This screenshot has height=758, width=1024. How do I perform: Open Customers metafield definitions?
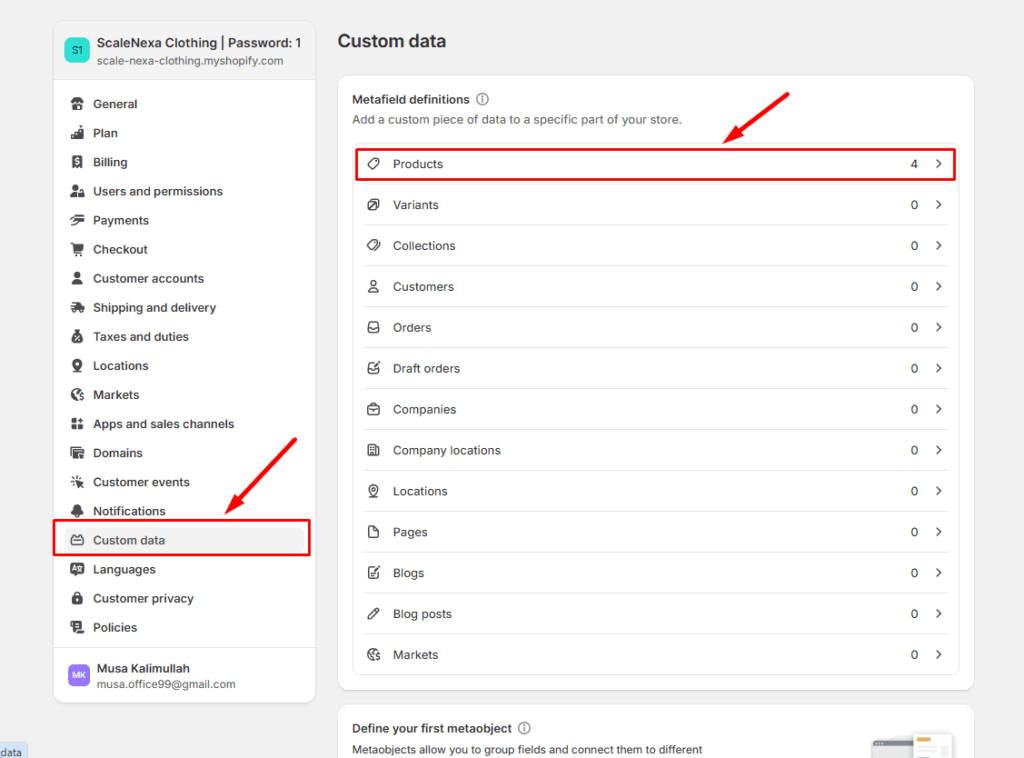point(656,287)
